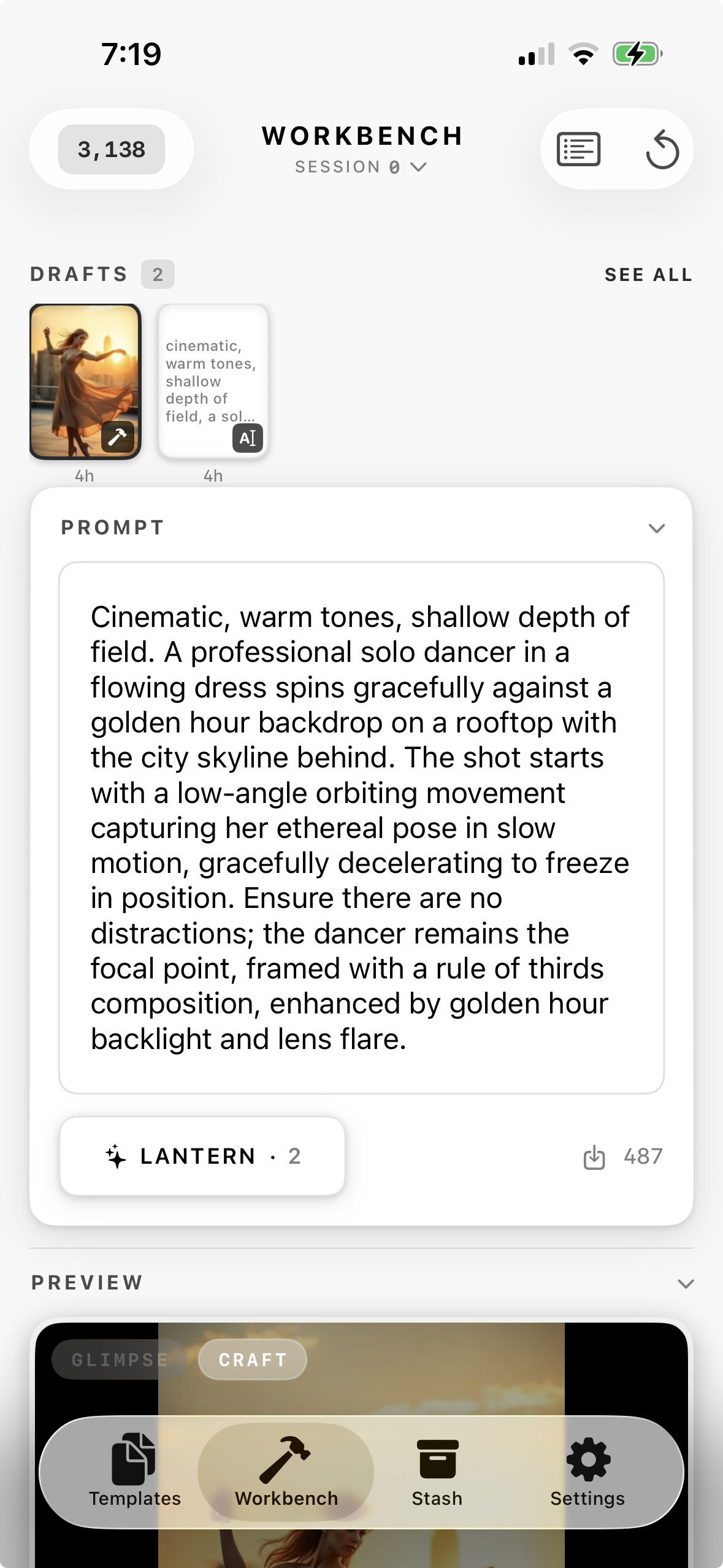Collapse the Preview section chevron
Viewport: 723px width, 1568px height.
tap(686, 1283)
